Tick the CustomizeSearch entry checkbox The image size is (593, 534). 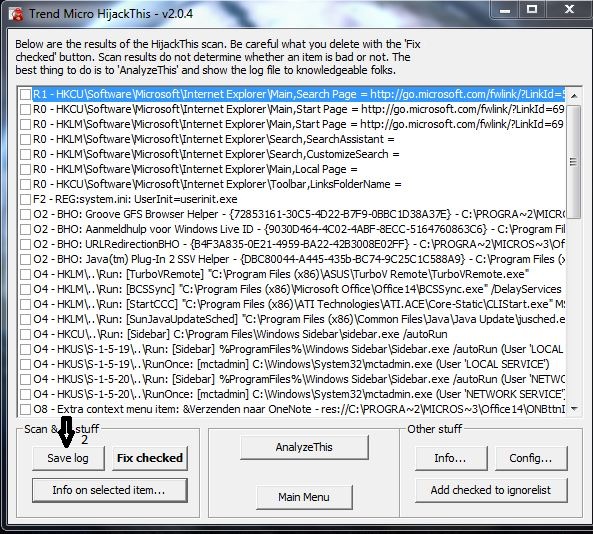click(x=25, y=154)
